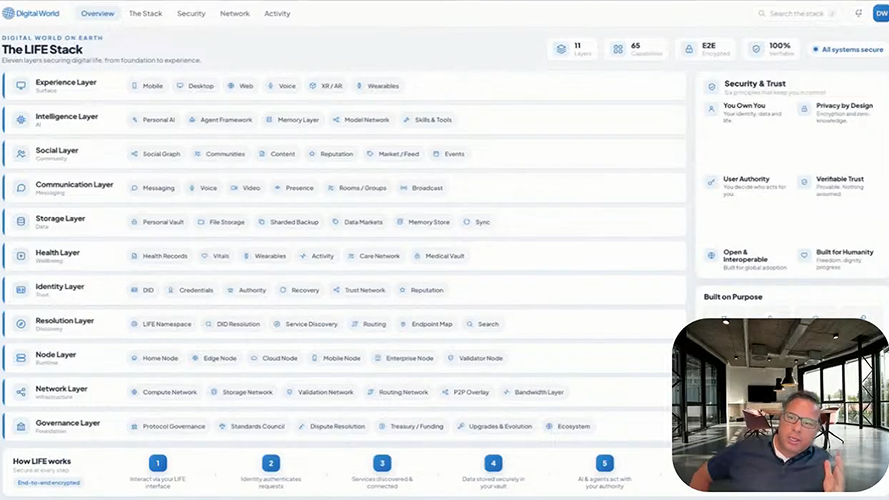This screenshot has width=889, height=500.
Task: Open the Overview tab
Action: coord(98,14)
